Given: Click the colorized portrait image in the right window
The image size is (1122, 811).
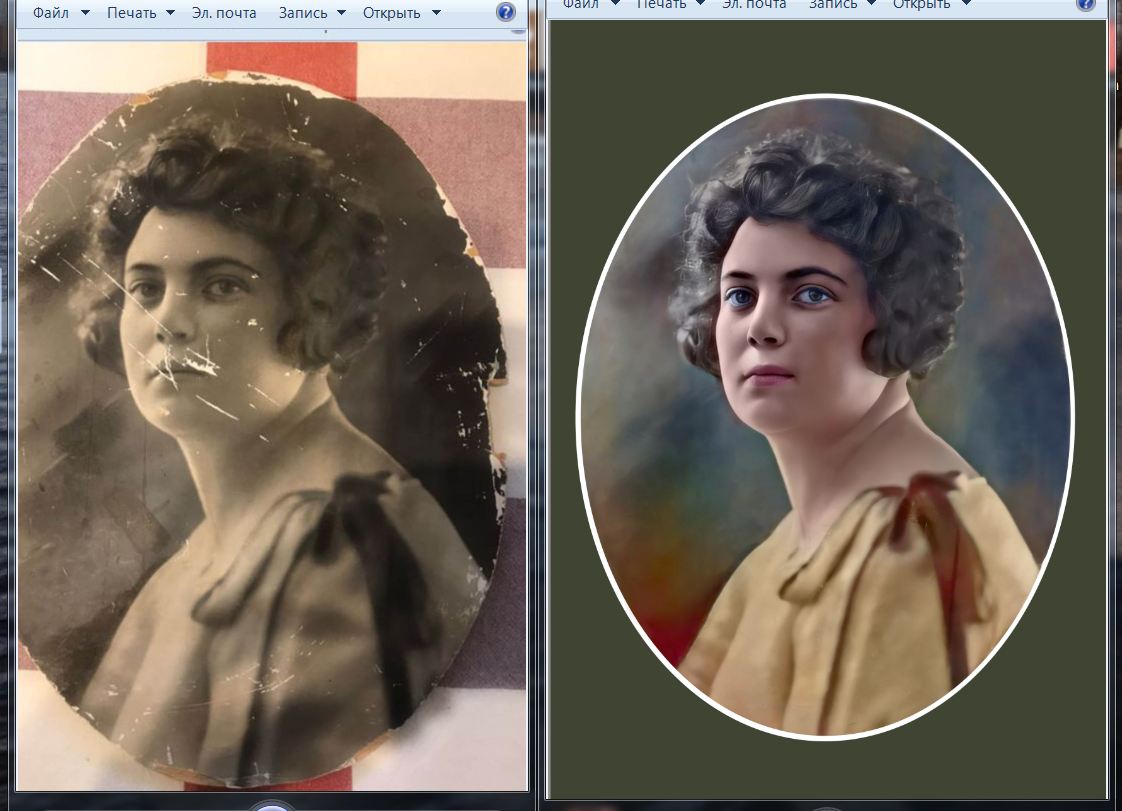Looking at the screenshot, I should [826, 416].
